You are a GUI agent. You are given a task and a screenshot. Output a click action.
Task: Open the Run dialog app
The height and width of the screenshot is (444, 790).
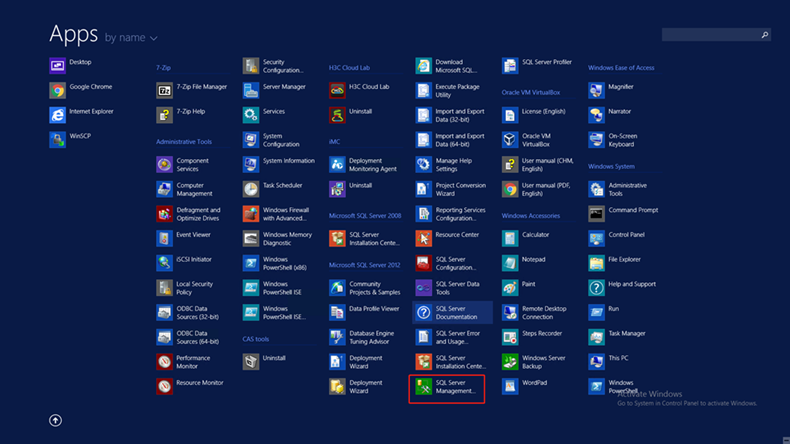point(604,312)
